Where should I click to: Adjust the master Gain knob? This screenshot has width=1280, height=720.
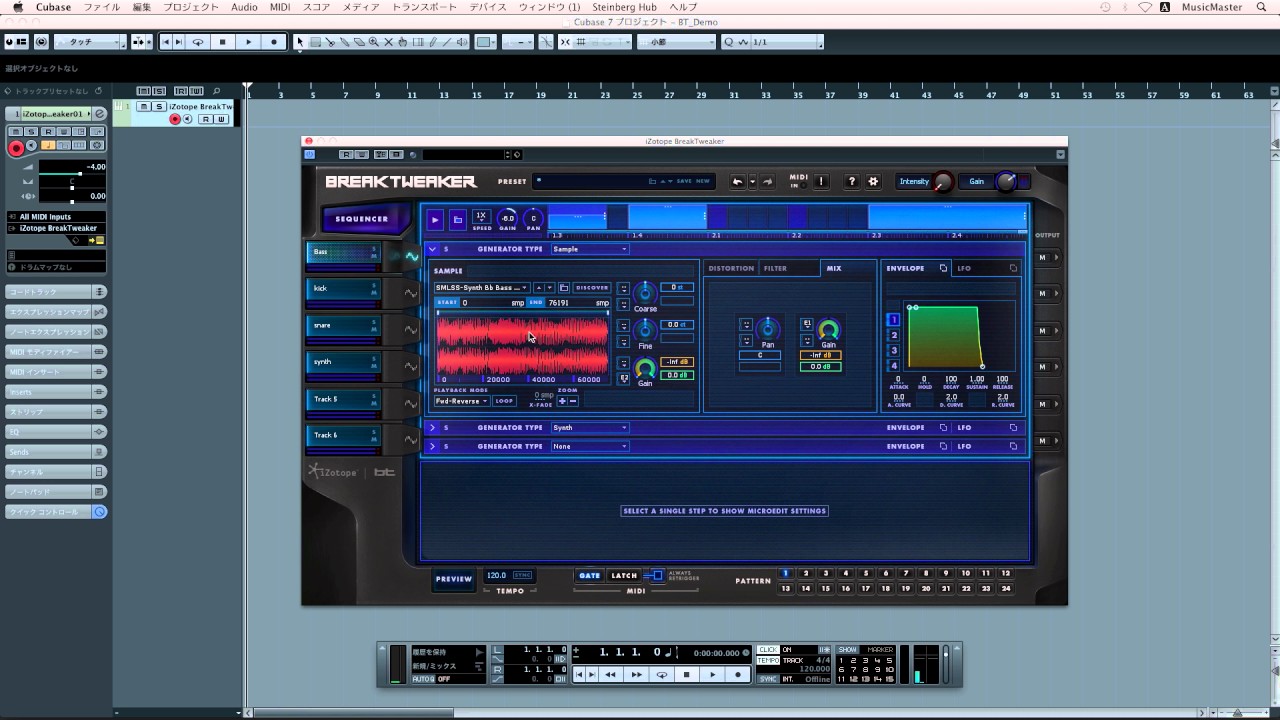(x=1006, y=182)
